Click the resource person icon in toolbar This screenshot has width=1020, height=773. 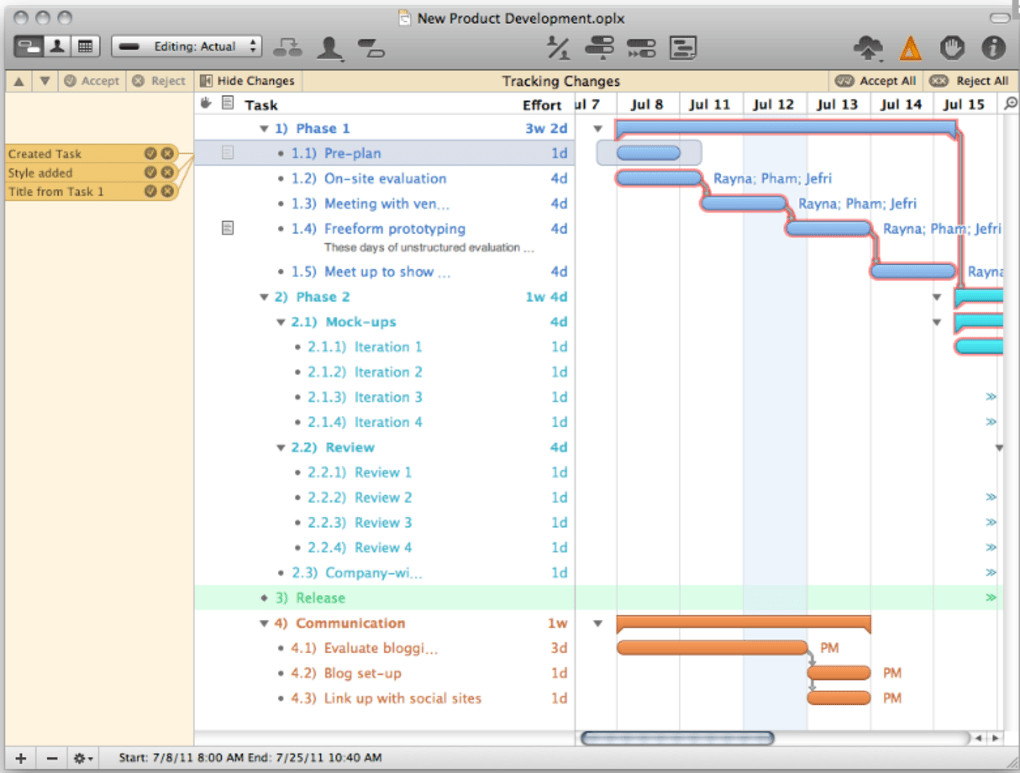click(x=330, y=48)
